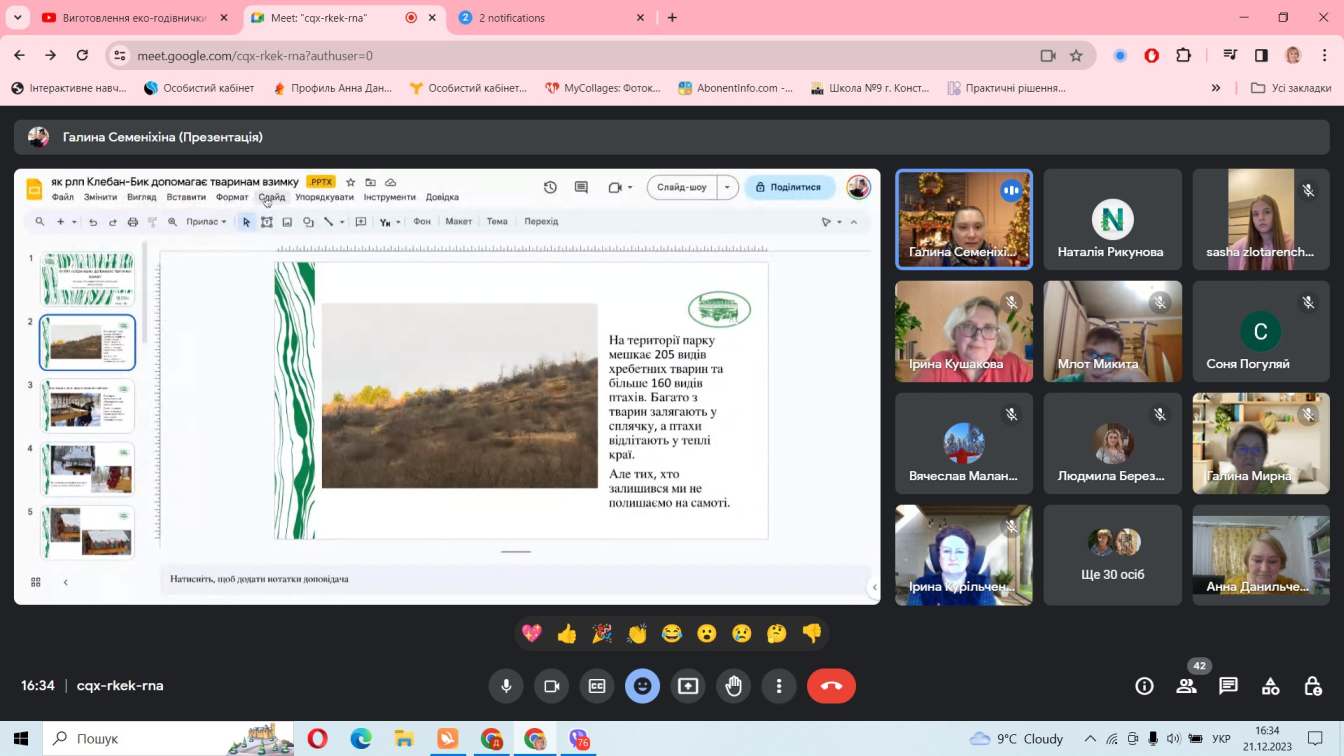Open the participants list panel
Screen dimensions: 1344x756
(1186, 686)
